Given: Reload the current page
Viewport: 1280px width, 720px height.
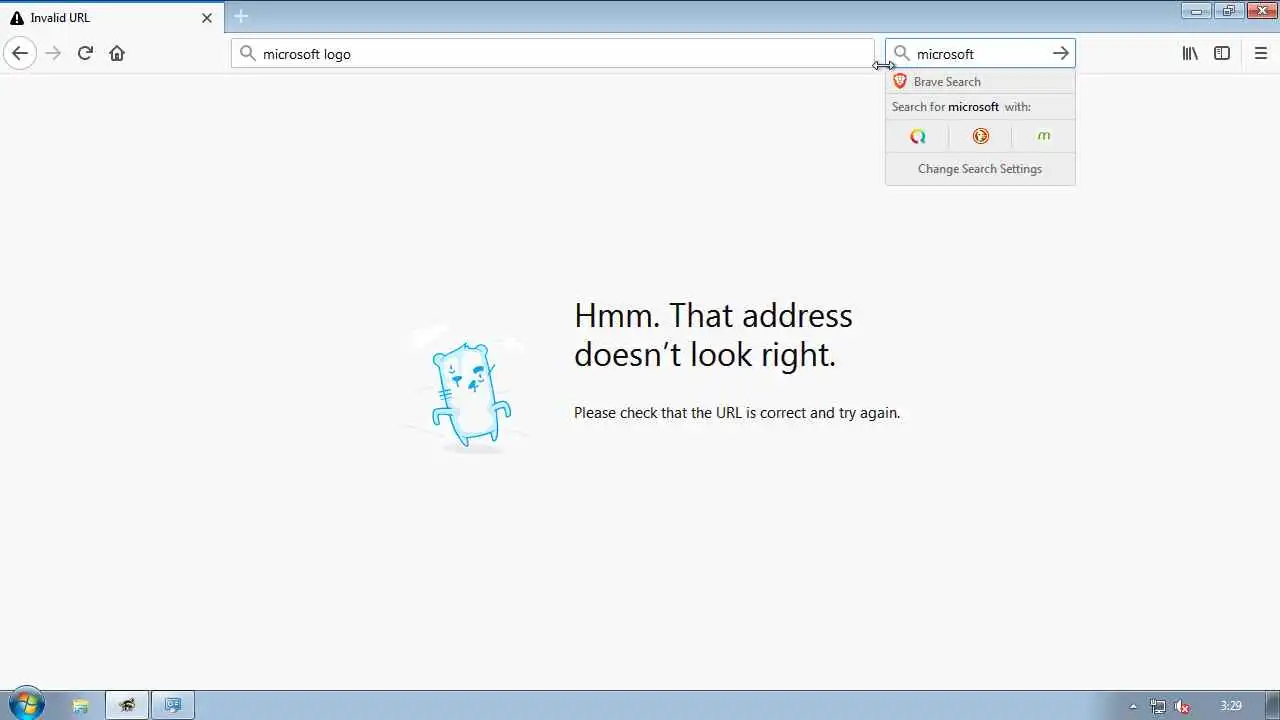Looking at the screenshot, I should coord(85,53).
